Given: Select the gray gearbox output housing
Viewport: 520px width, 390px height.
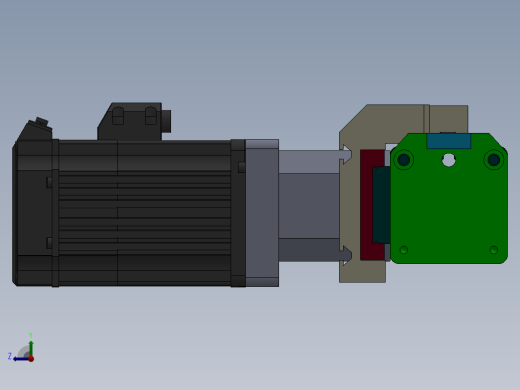Looking at the screenshot, I should point(309,206).
